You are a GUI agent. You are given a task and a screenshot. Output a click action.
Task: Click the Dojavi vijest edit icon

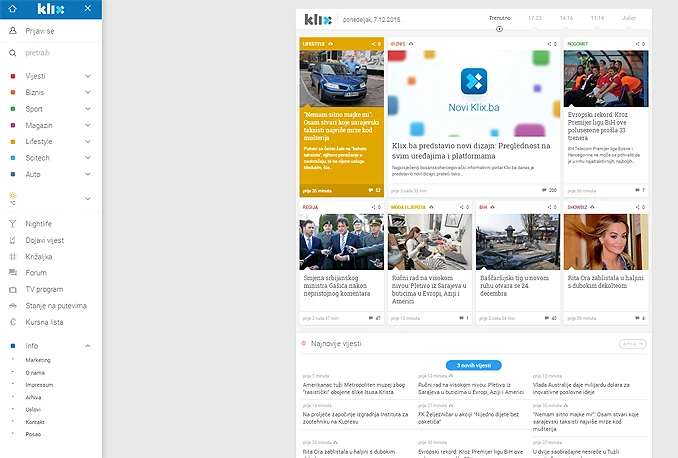point(13,240)
